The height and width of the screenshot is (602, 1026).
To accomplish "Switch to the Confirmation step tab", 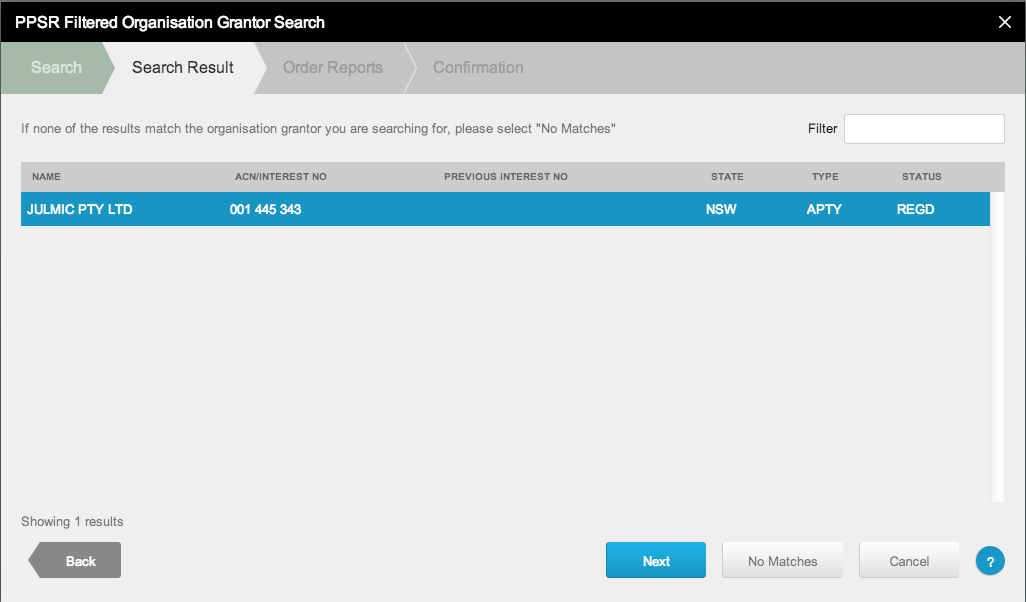I will pos(478,67).
